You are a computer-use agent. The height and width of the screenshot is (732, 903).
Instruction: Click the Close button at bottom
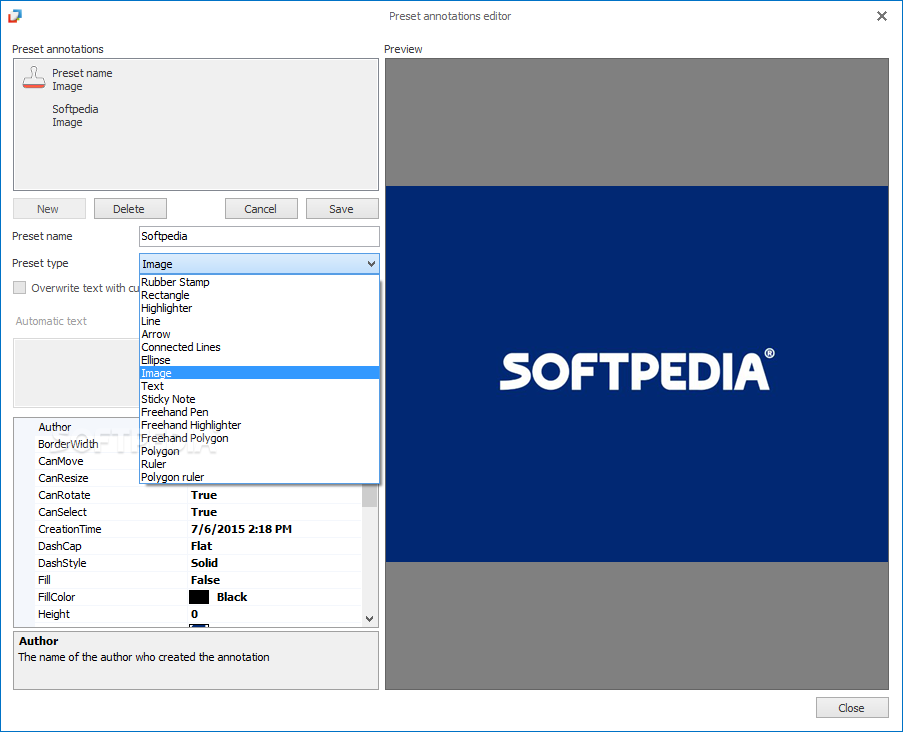[852, 708]
